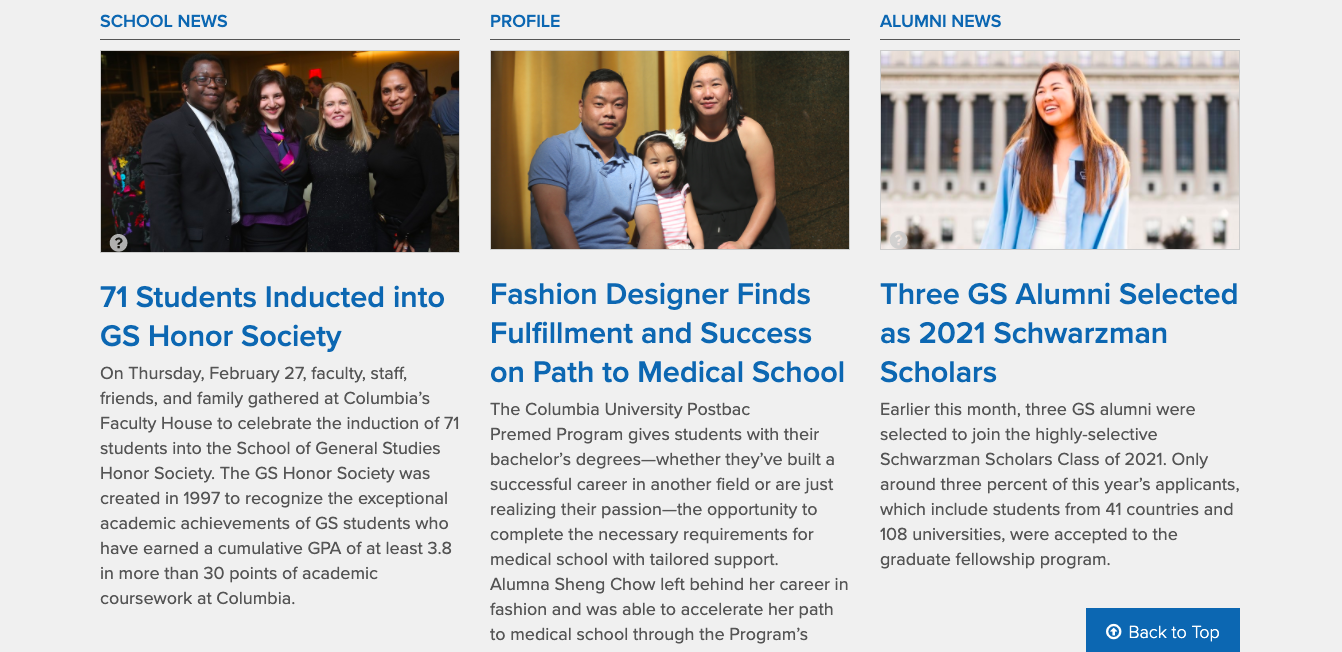This screenshot has height=652, width=1342.
Task: Click the faded question-mark icon on the alumni photo
Action: (x=898, y=240)
